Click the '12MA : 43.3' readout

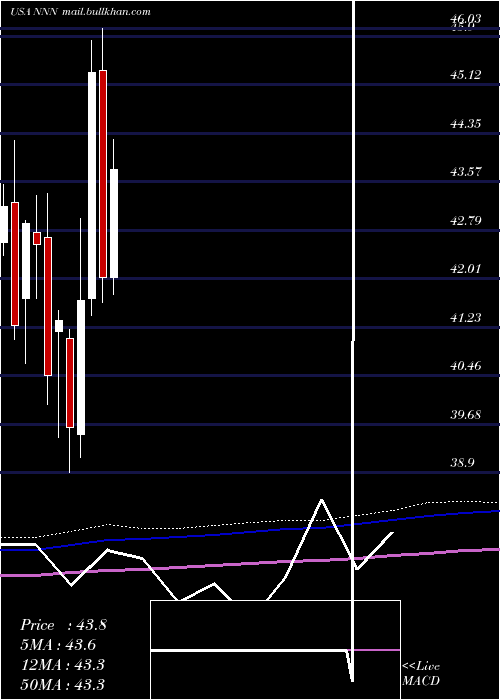click(62, 665)
